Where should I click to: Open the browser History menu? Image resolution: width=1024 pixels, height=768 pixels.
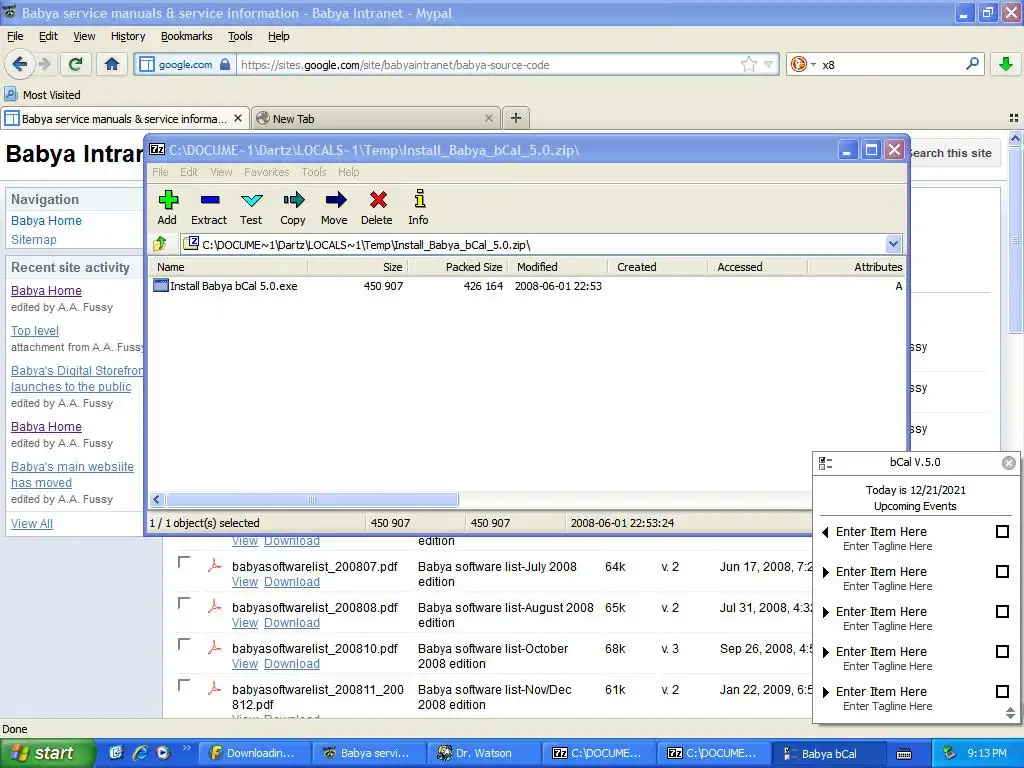click(x=128, y=36)
